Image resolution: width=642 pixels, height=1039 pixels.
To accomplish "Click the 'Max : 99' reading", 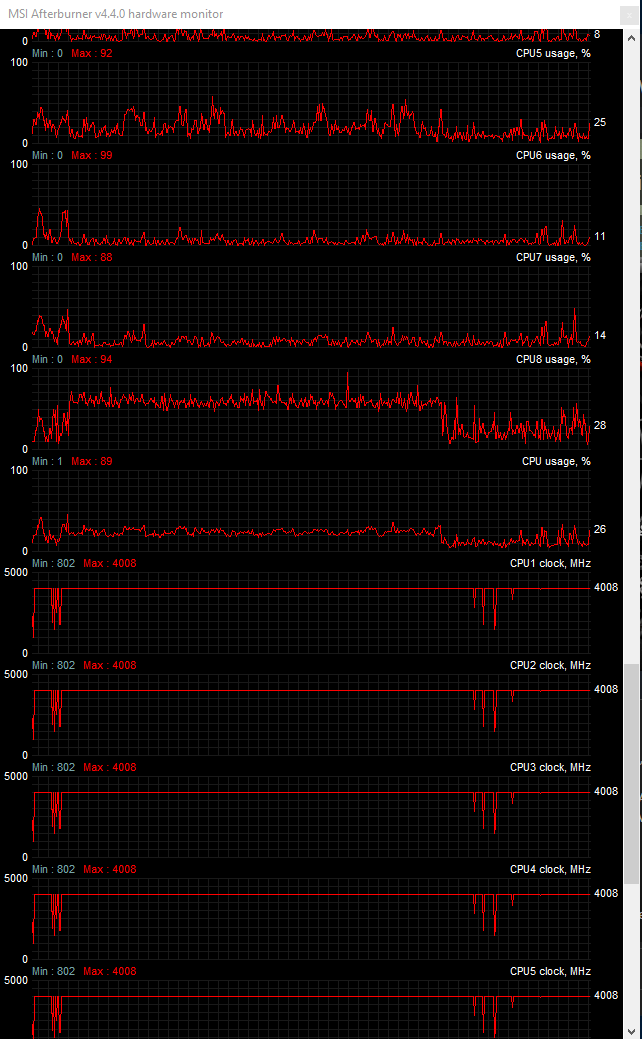I will pos(92,156).
